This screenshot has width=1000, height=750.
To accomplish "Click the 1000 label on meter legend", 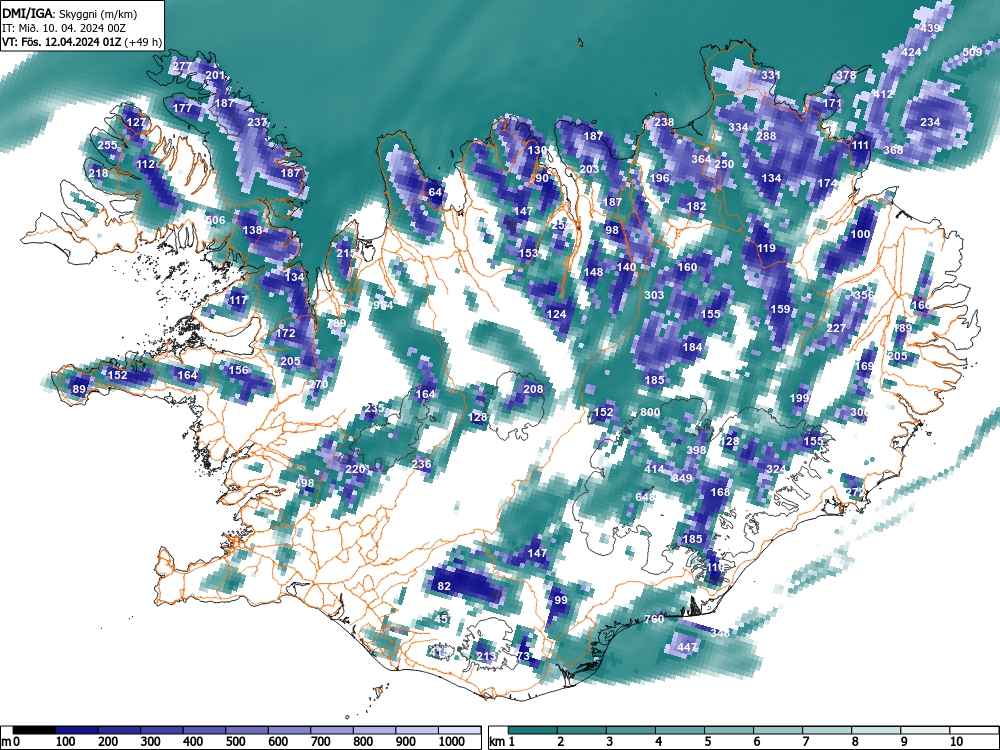I will [452, 742].
